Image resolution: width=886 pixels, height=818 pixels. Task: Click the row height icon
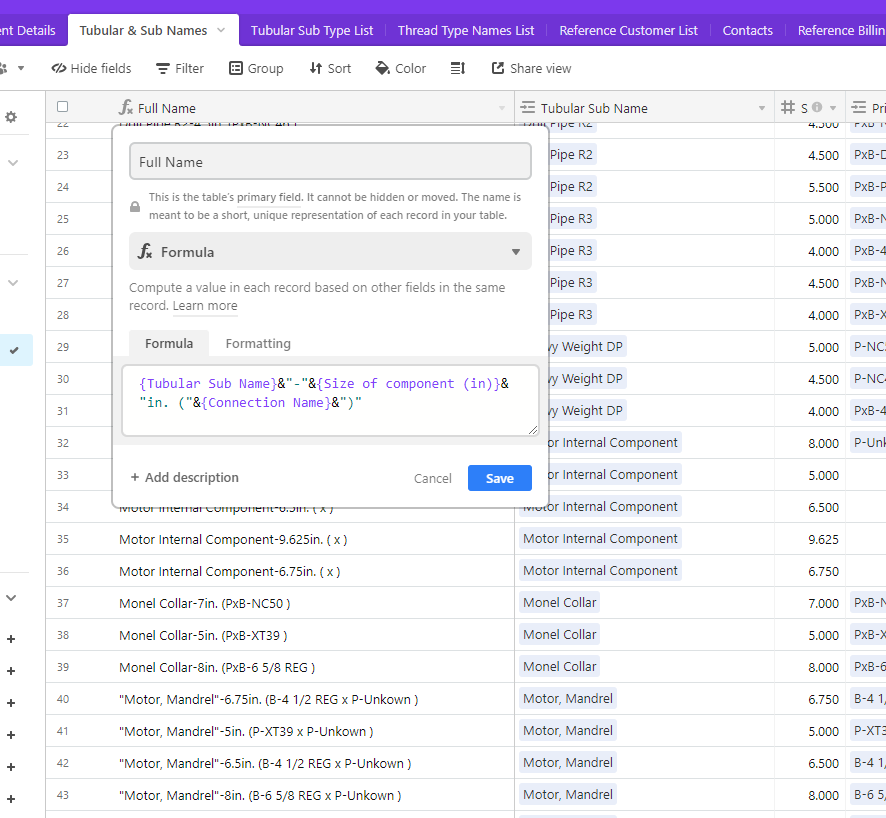(x=458, y=68)
